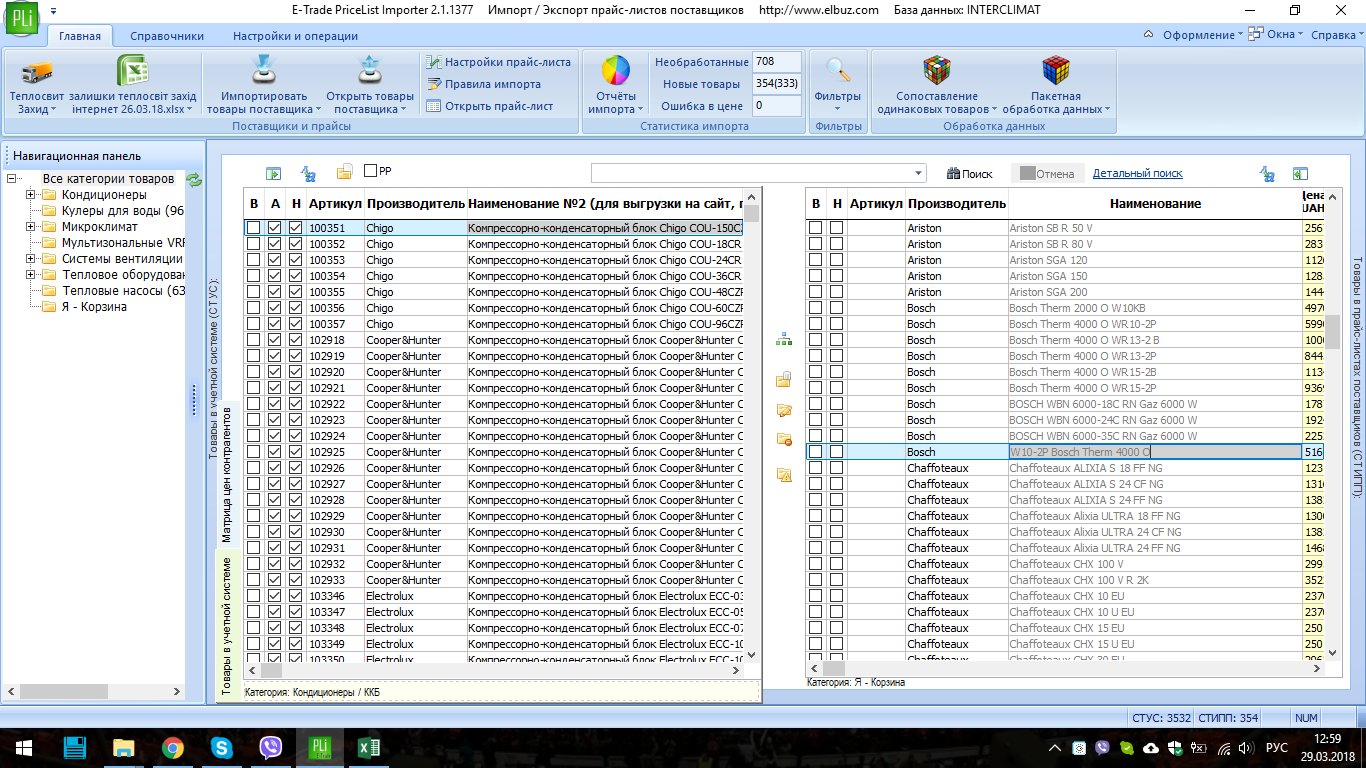This screenshot has height=768, width=1366.
Task: Click the Отмена button
Action: (1047, 174)
